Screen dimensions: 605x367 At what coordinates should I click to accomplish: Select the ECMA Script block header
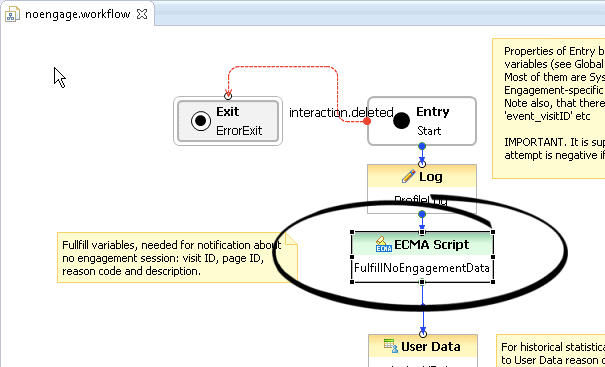point(422,244)
